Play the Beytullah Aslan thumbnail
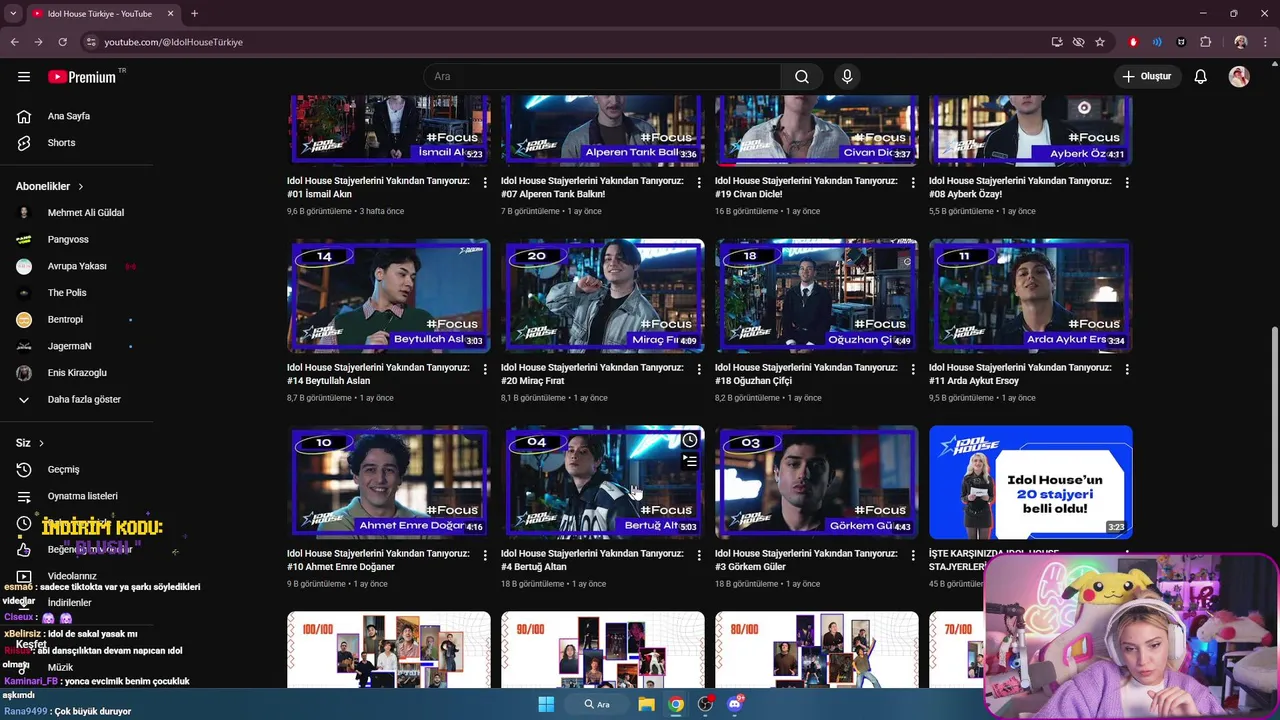The width and height of the screenshot is (1280, 720). [x=389, y=296]
